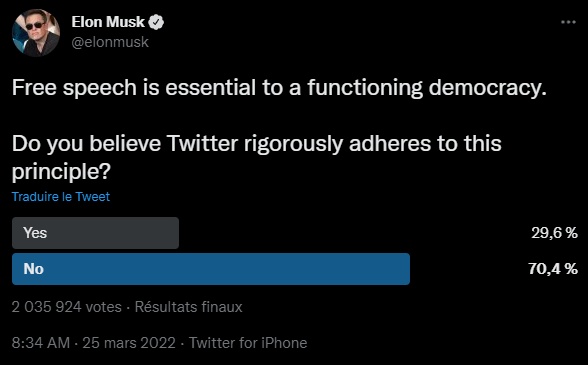
Task: Select the Yes poll result bar
Action: [x=95, y=233]
